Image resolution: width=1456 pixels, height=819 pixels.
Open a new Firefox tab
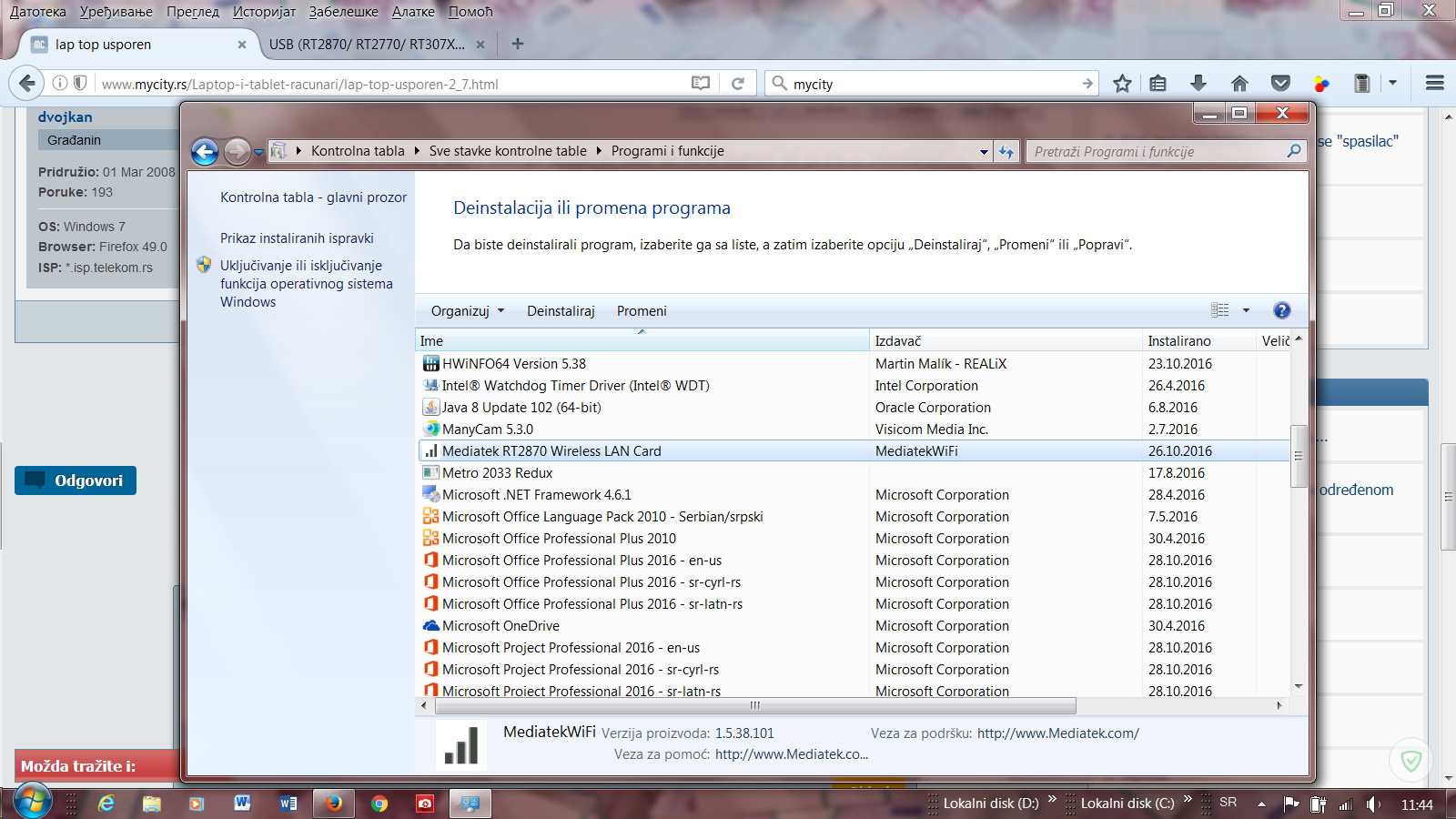(x=518, y=44)
